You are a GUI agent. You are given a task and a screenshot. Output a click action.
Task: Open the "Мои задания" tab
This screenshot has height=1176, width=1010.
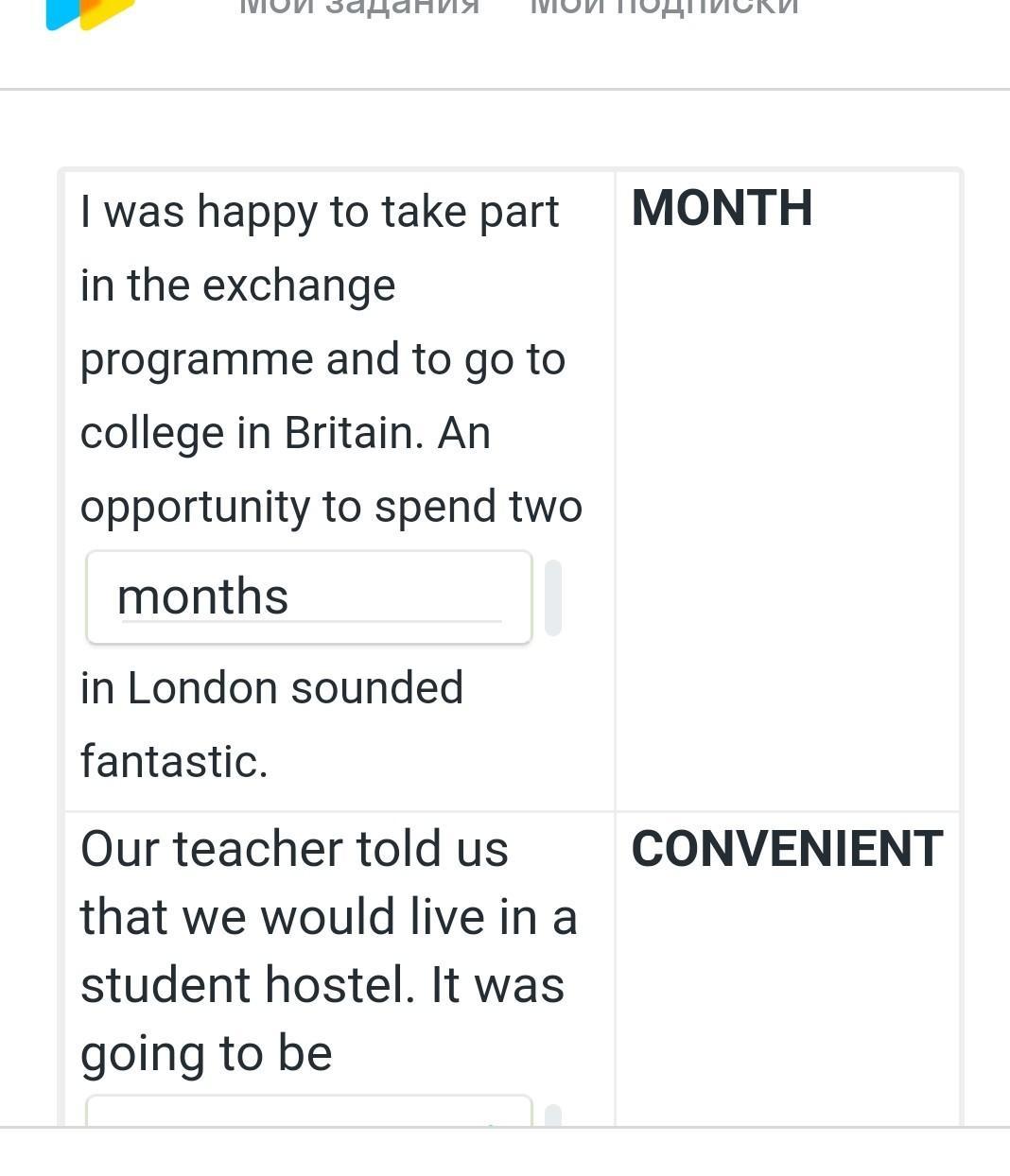click(x=358, y=8)
